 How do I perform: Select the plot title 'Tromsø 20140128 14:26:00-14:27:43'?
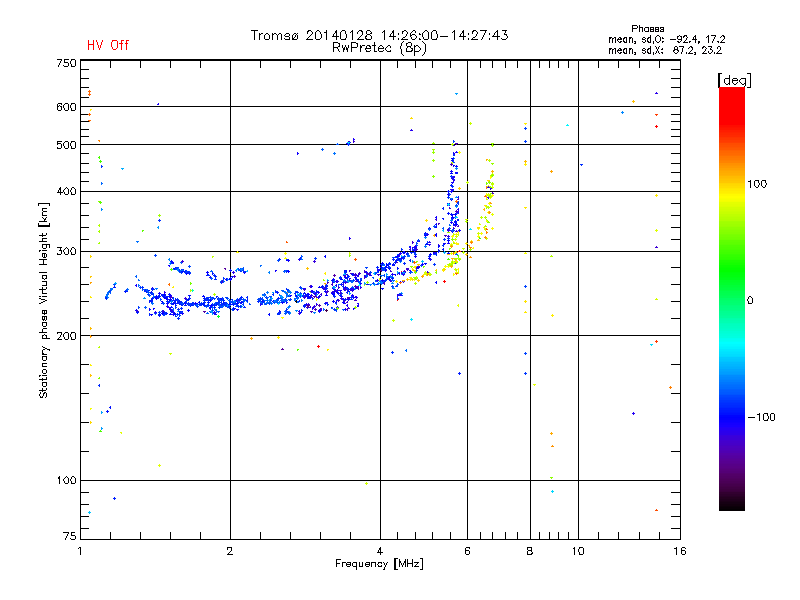(x=379, y=35)
